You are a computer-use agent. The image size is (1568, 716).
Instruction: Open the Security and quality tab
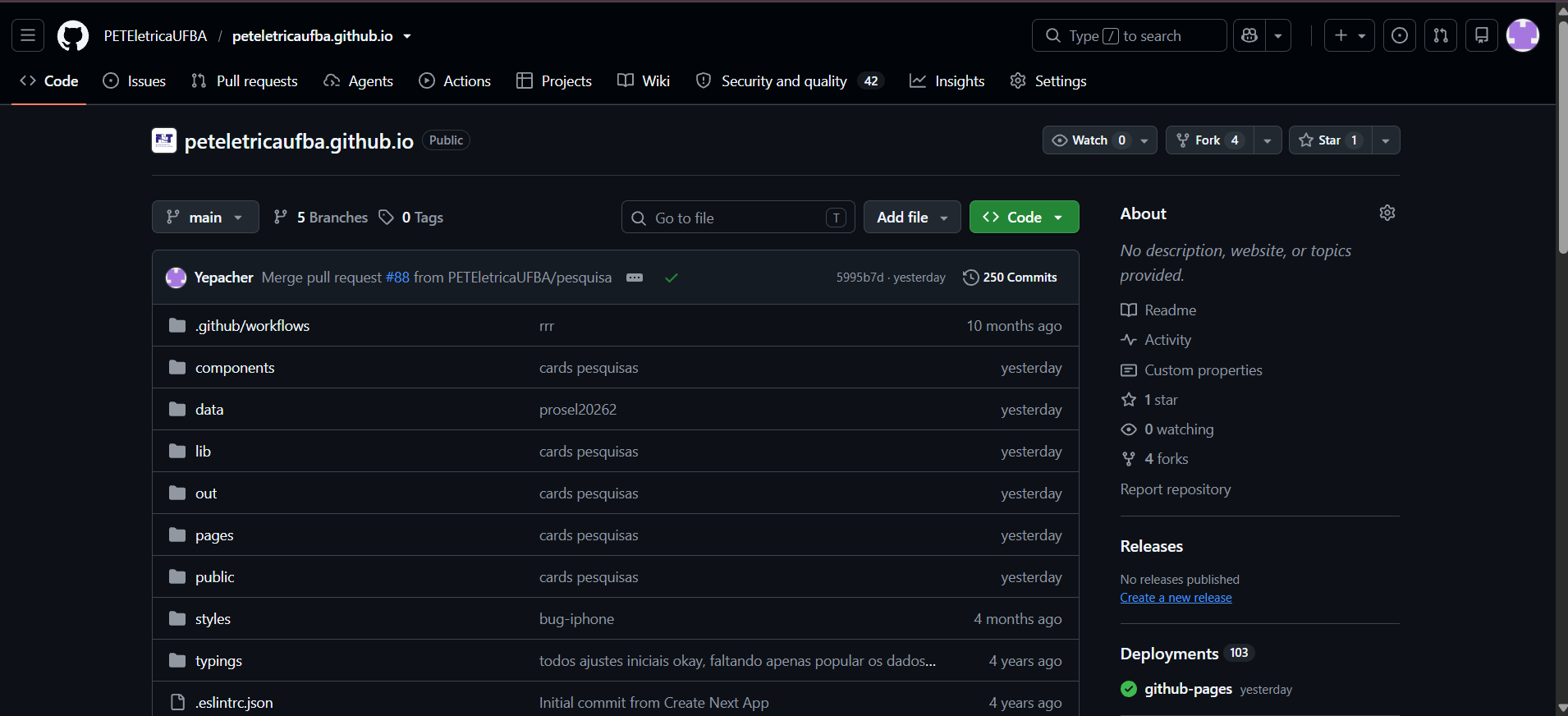coord(790,80)
